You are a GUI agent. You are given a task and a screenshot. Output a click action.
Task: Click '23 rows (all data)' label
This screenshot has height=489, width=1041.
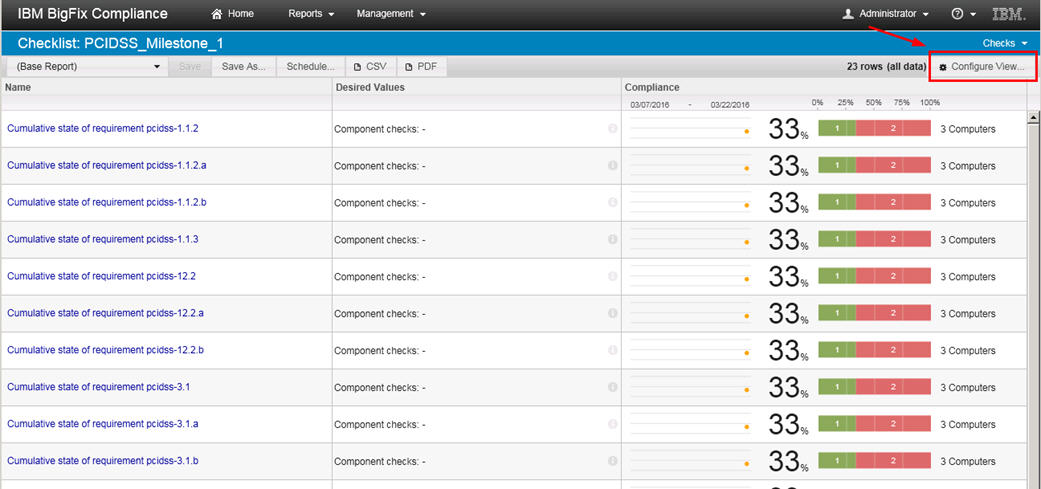(886, 66)
